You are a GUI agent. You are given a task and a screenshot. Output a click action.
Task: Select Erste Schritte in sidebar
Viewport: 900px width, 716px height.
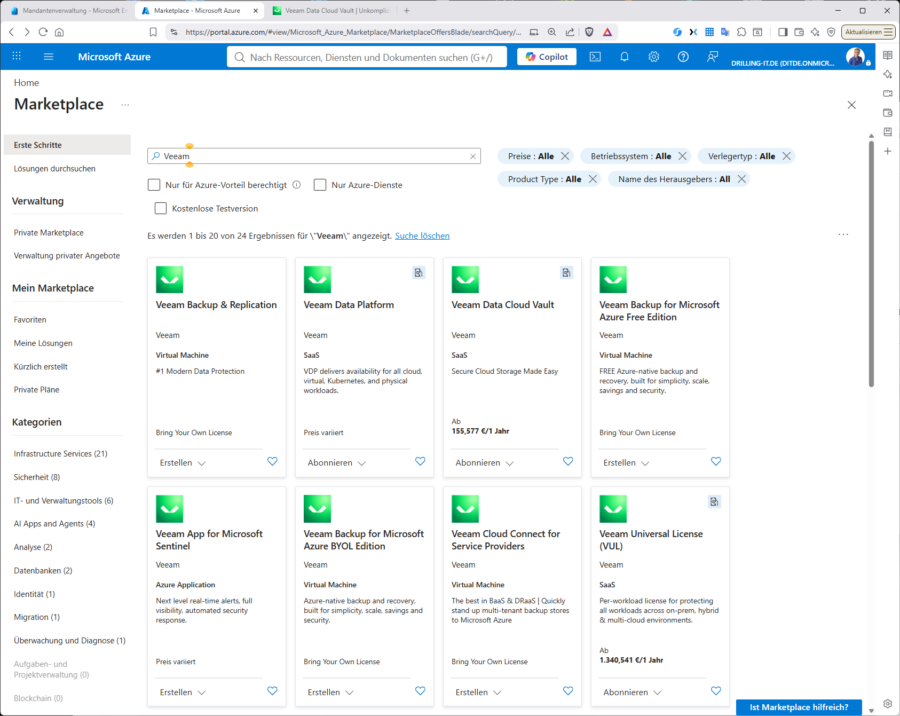[67, 145]
